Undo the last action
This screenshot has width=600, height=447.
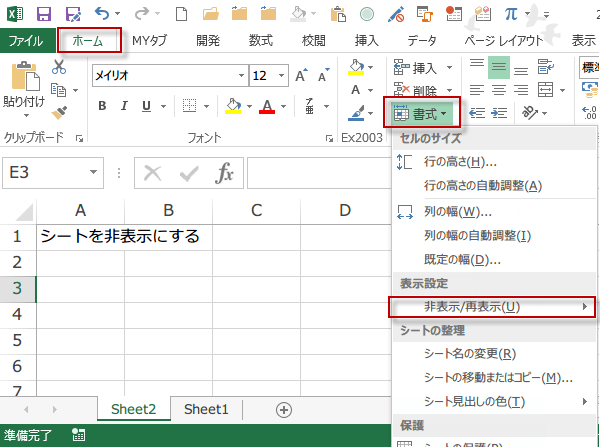pos(102,14)
